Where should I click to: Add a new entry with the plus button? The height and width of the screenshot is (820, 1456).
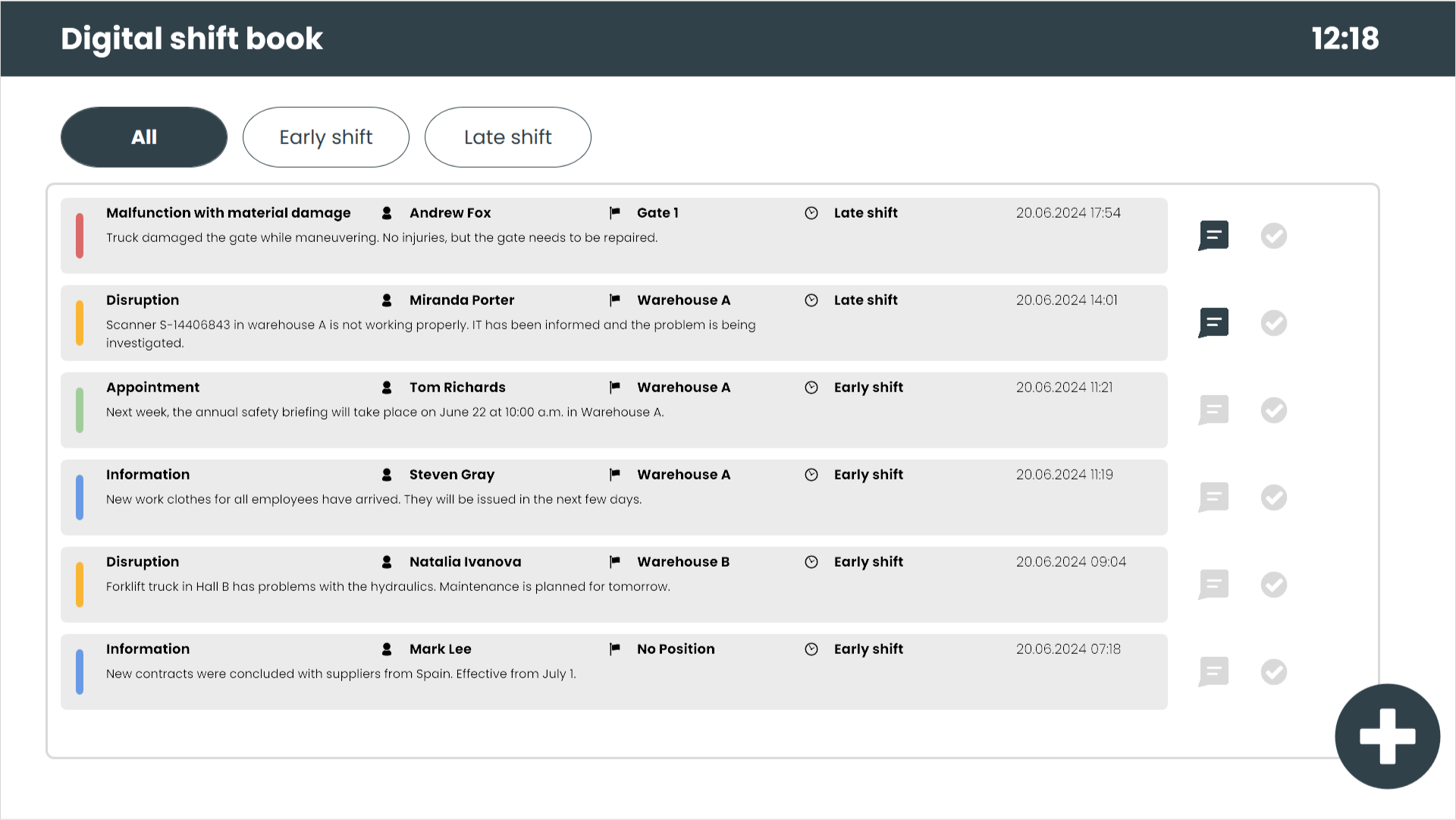[x=1387, y=735]
